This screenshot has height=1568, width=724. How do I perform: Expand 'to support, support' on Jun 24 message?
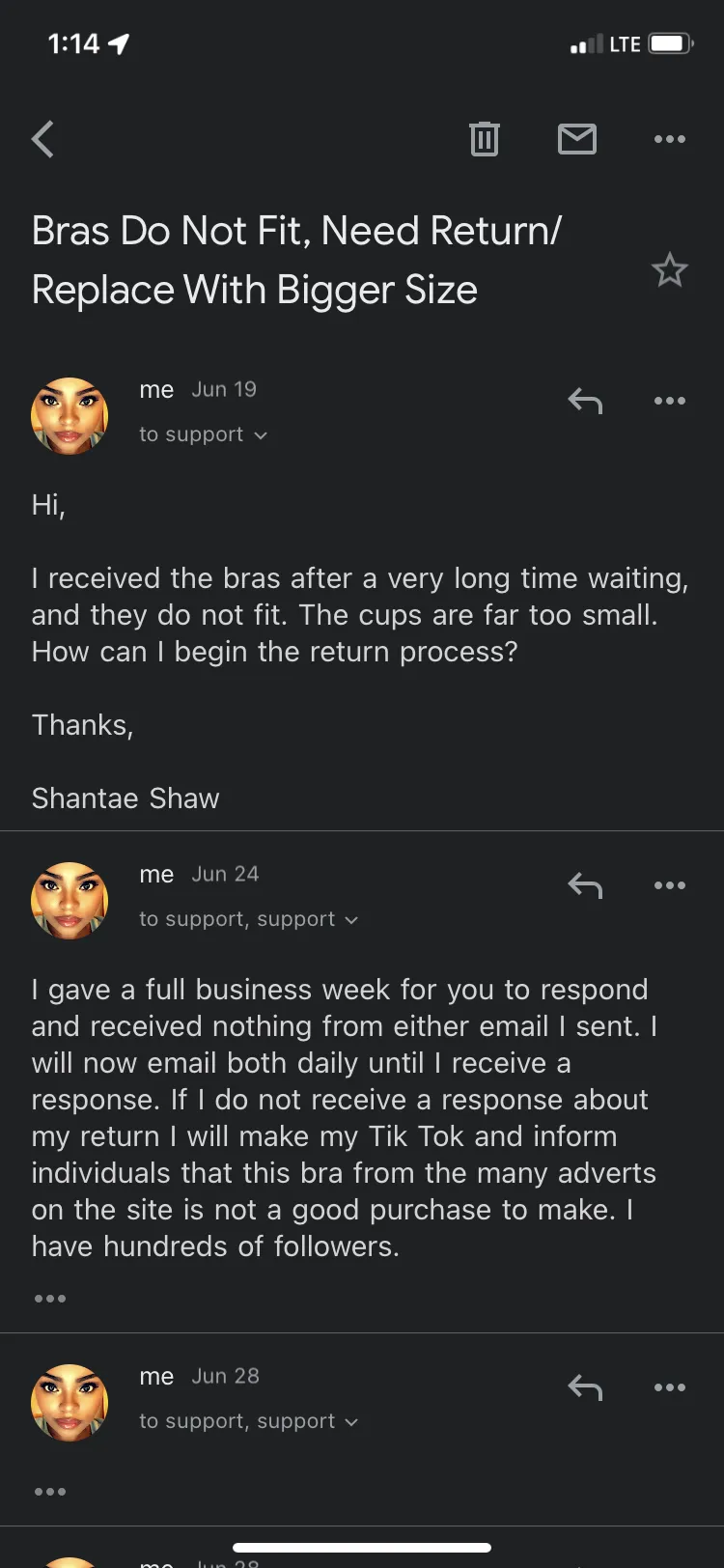click(x=249, y=919)
